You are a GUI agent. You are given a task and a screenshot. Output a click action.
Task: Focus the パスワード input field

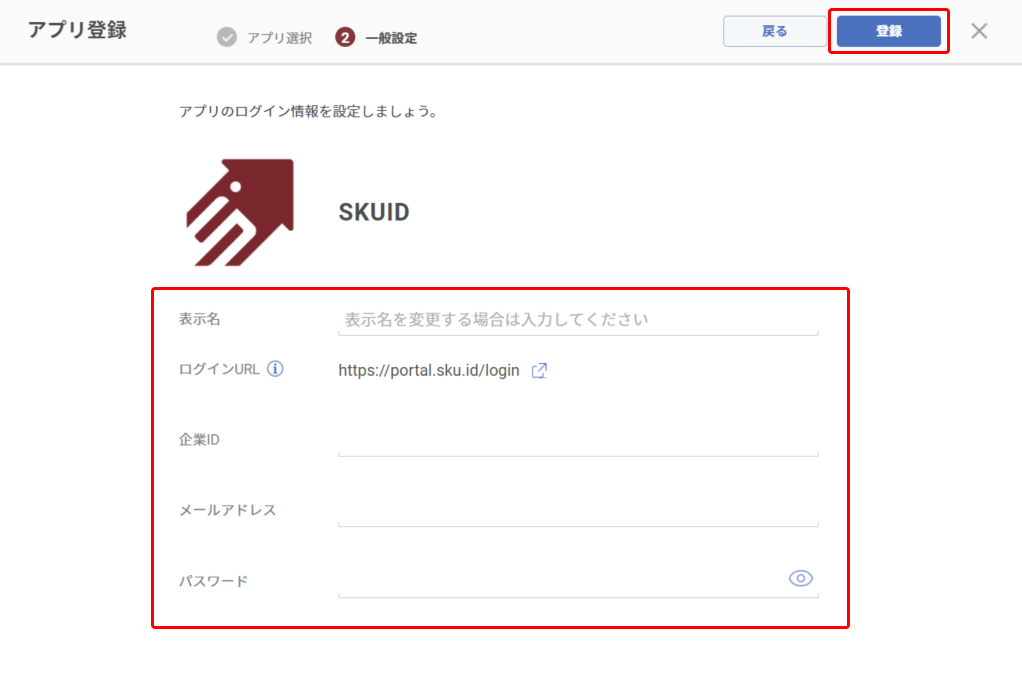[561, 581]
